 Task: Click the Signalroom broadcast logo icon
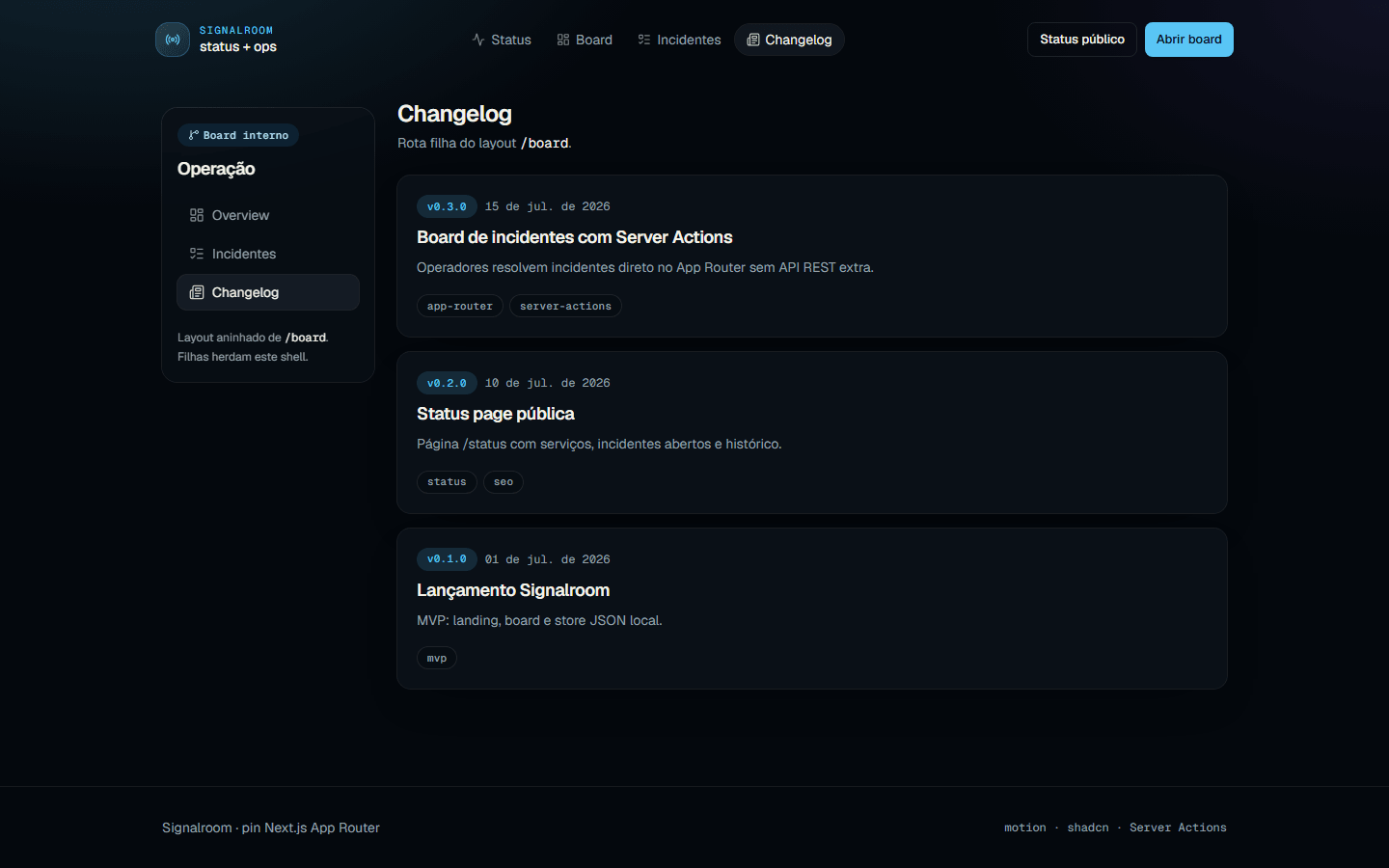pos(173,40)
